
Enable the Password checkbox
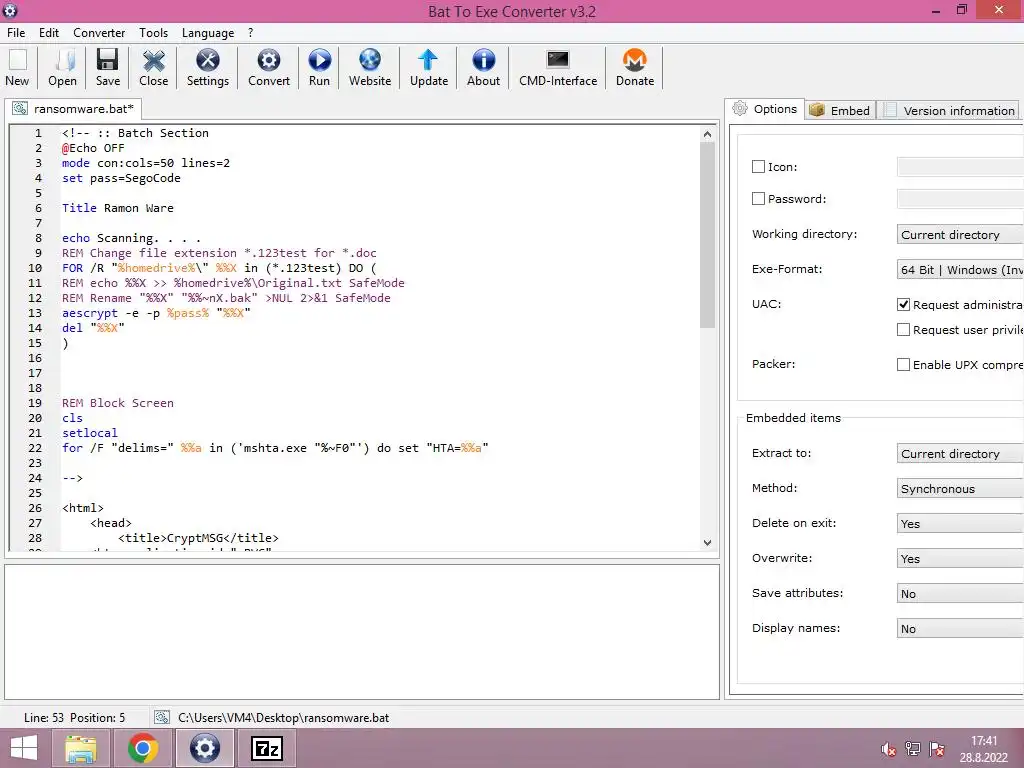click(758, 199)
